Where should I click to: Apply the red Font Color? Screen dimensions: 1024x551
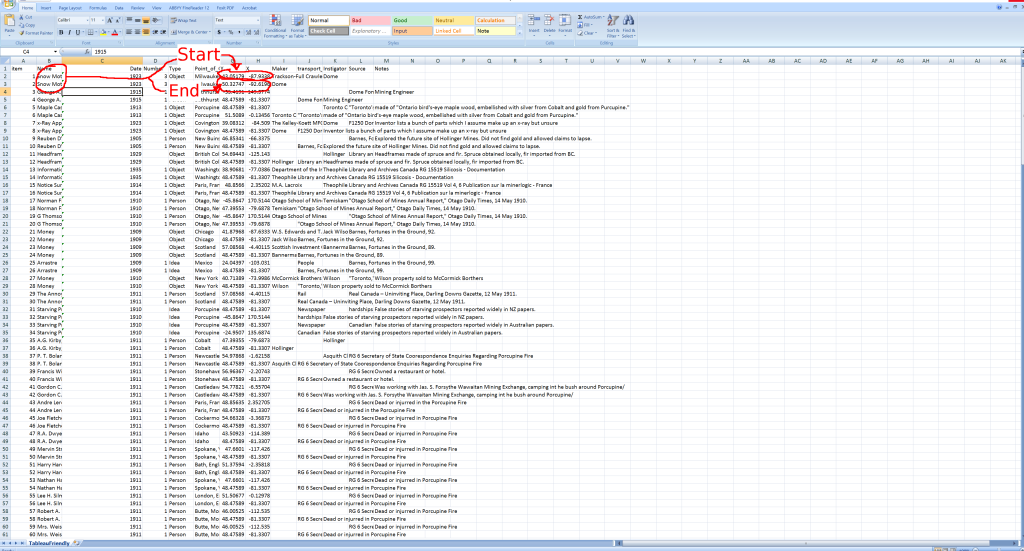tap(115, 32)
